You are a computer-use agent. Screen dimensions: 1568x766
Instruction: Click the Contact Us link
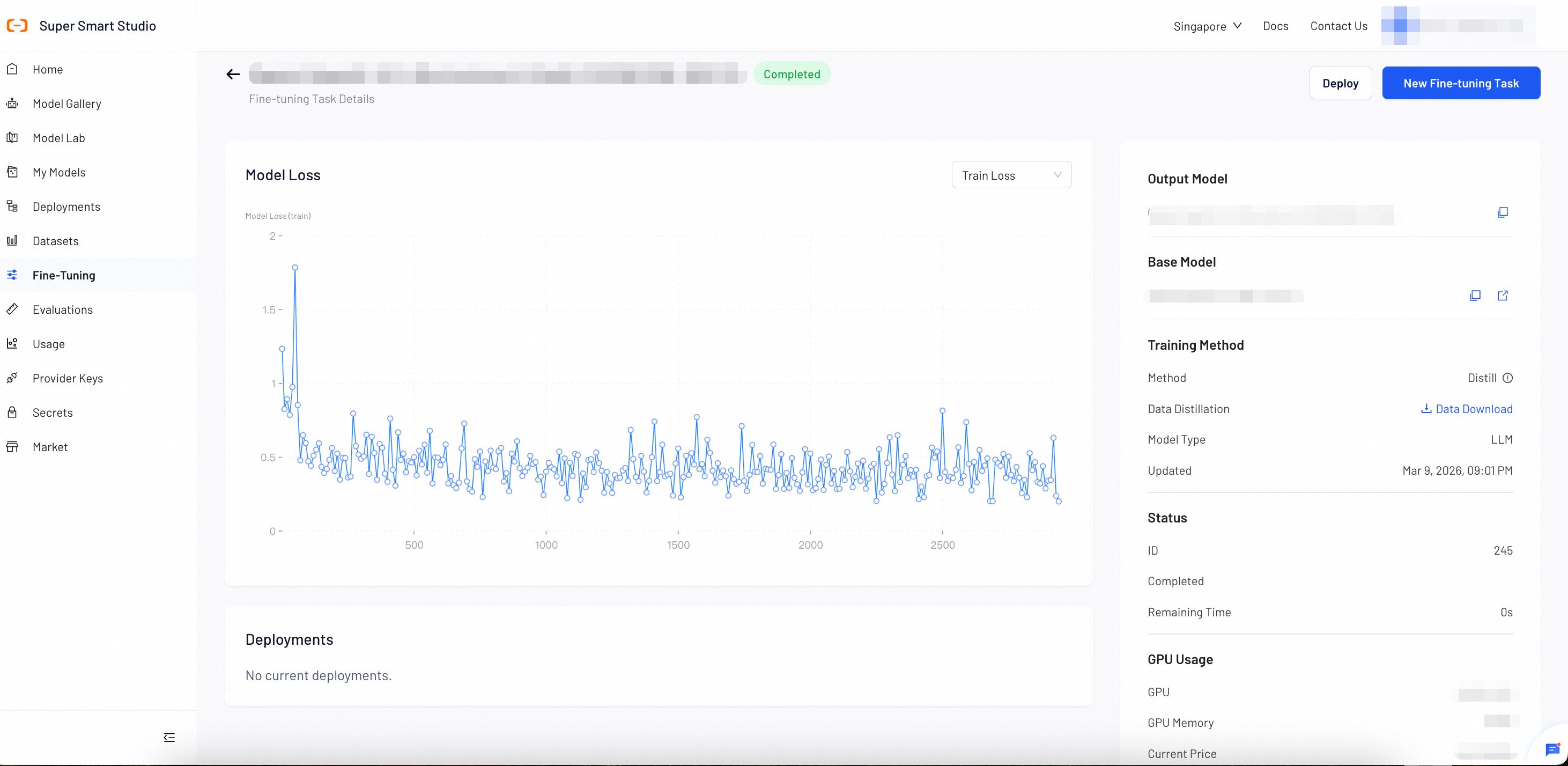(1338, 26)
